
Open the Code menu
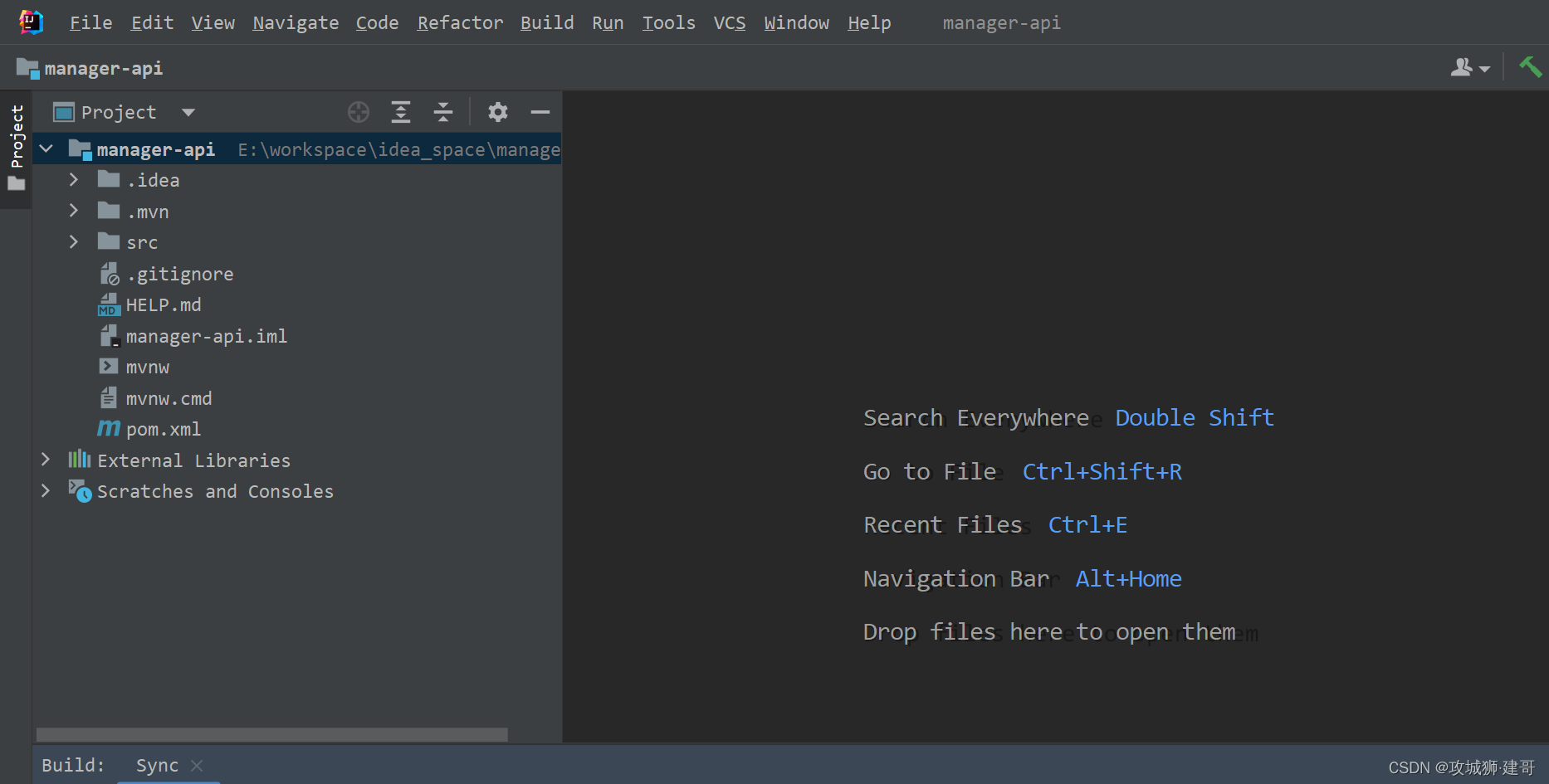(x=378, y=22)
